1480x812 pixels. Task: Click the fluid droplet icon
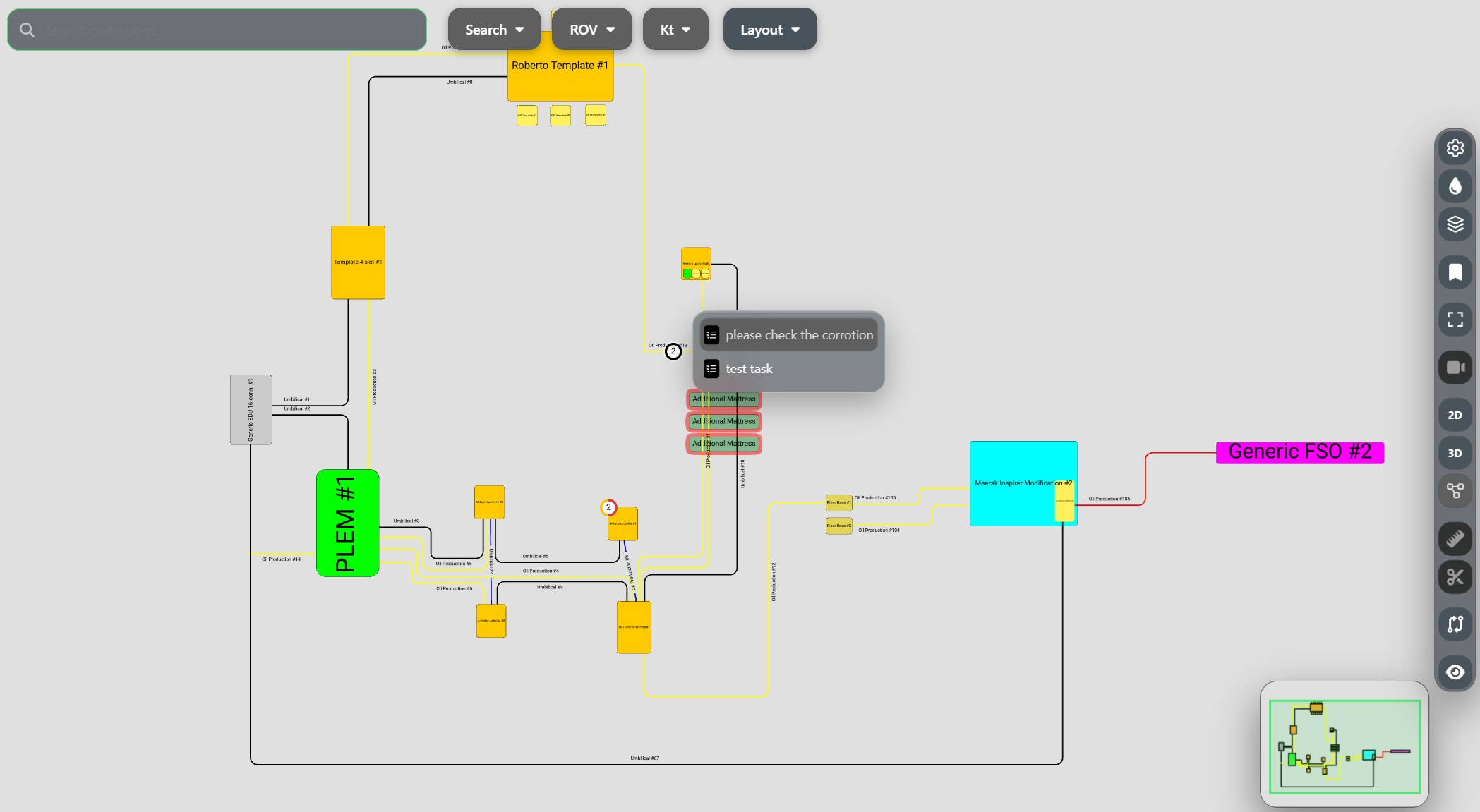(1455, 186)
